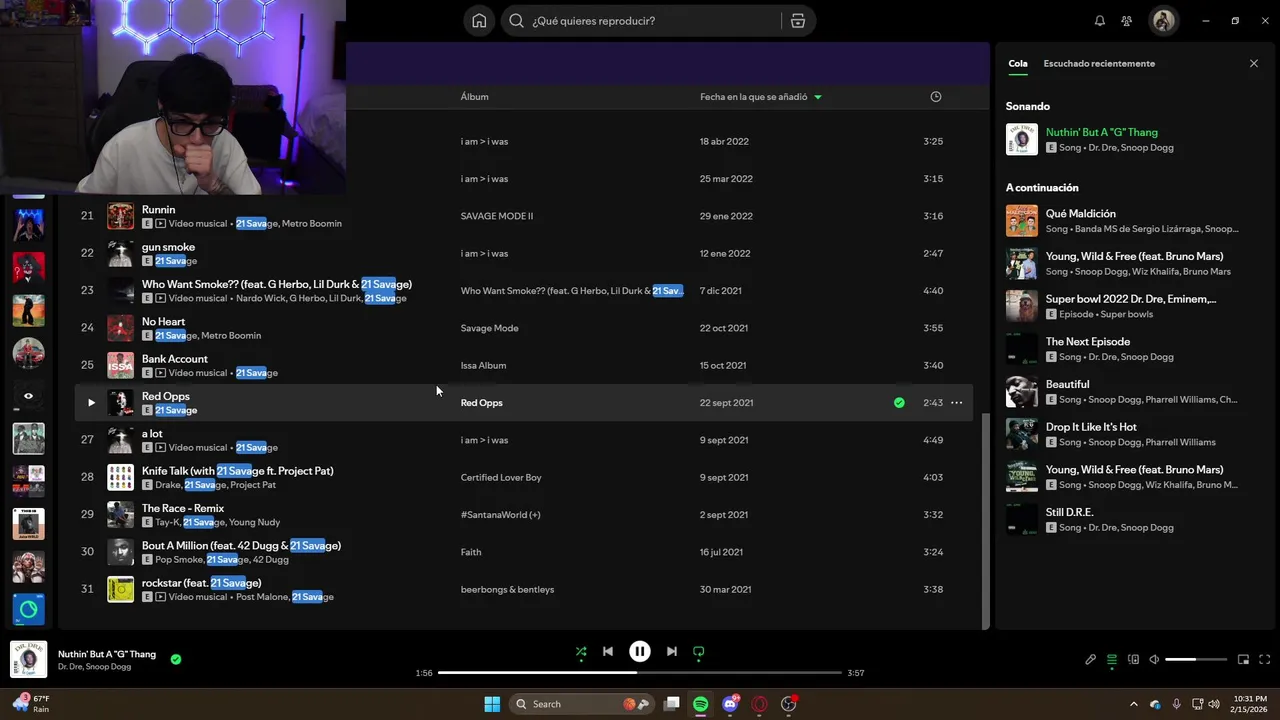Image resolution: width=1280 pixels, height=720 pixels.
Task: Open sidebar playlist with eye cover
Action: click(x=28, y=396)
